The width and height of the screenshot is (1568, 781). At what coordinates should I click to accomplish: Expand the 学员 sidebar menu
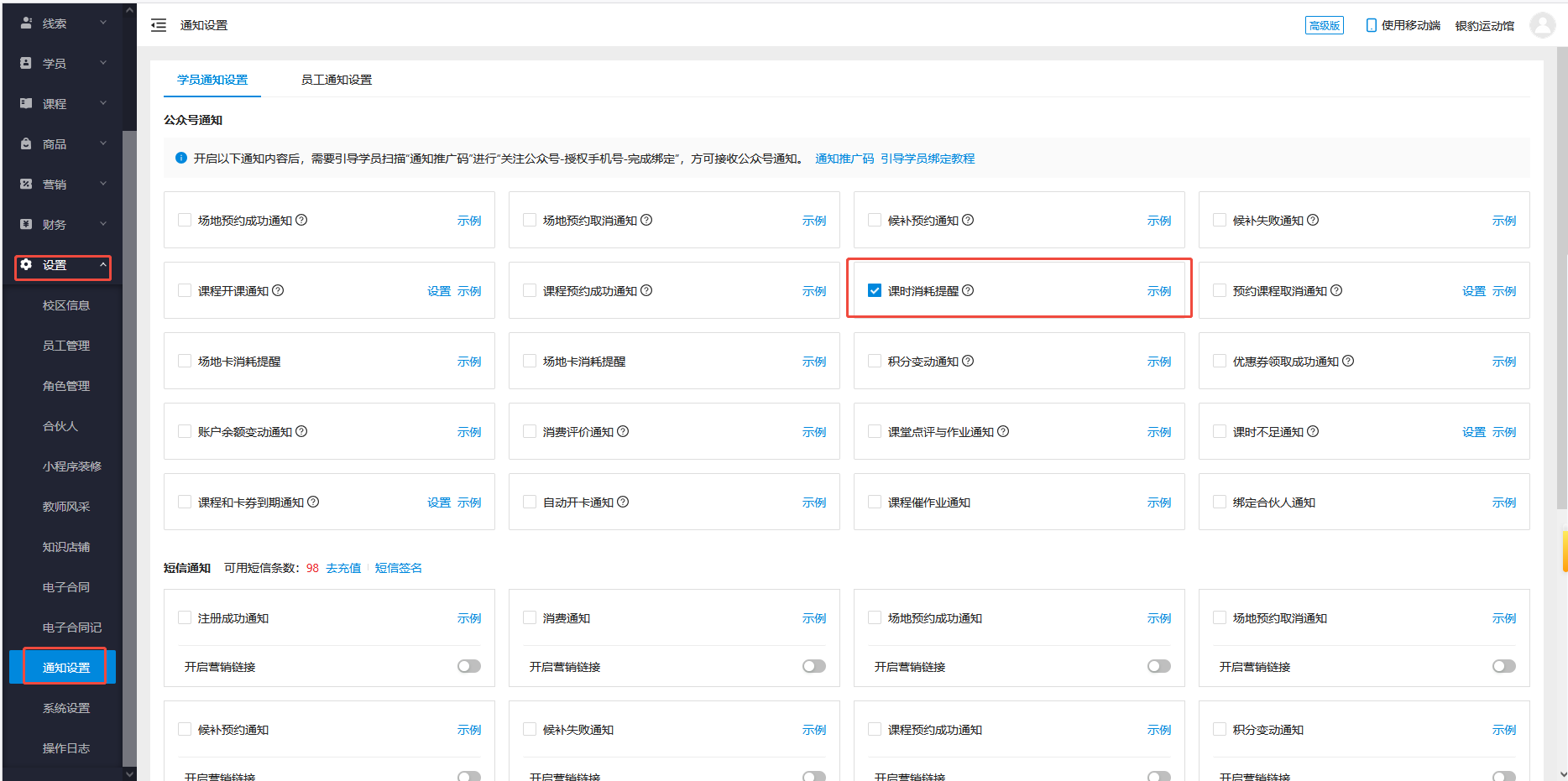tap(64, 63)
